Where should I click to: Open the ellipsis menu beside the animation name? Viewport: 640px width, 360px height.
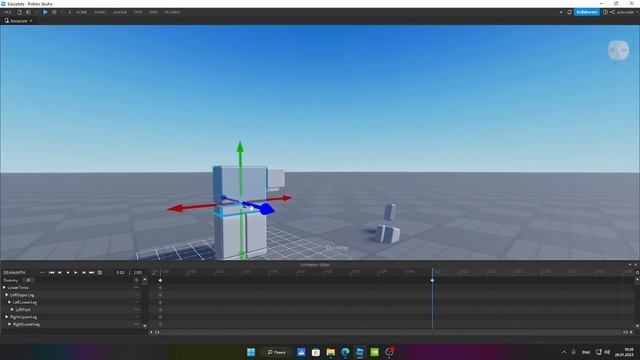[x=42, y=273]
